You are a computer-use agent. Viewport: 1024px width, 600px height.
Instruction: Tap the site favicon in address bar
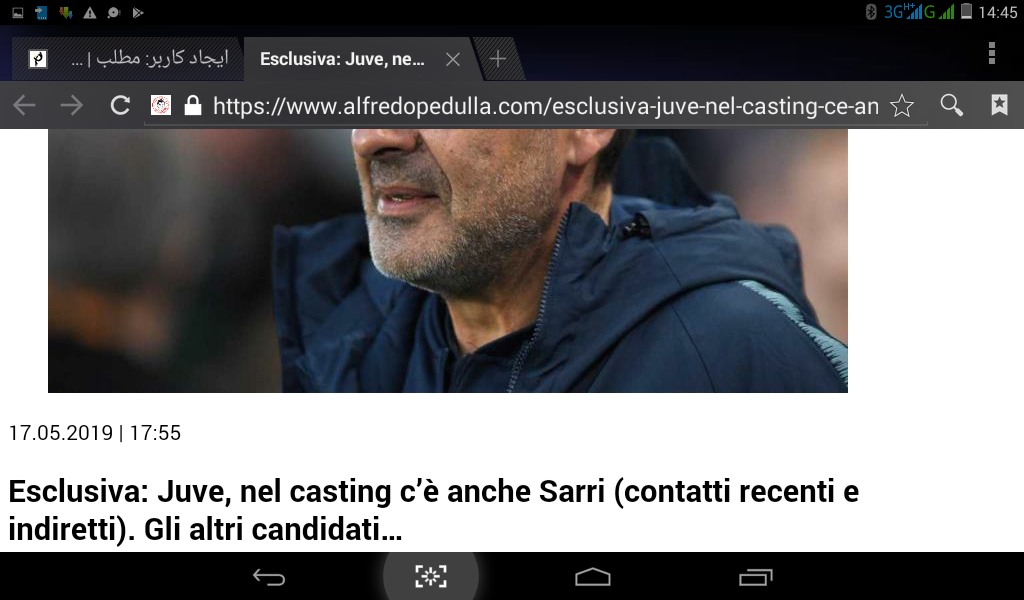(x=161, y=105)
